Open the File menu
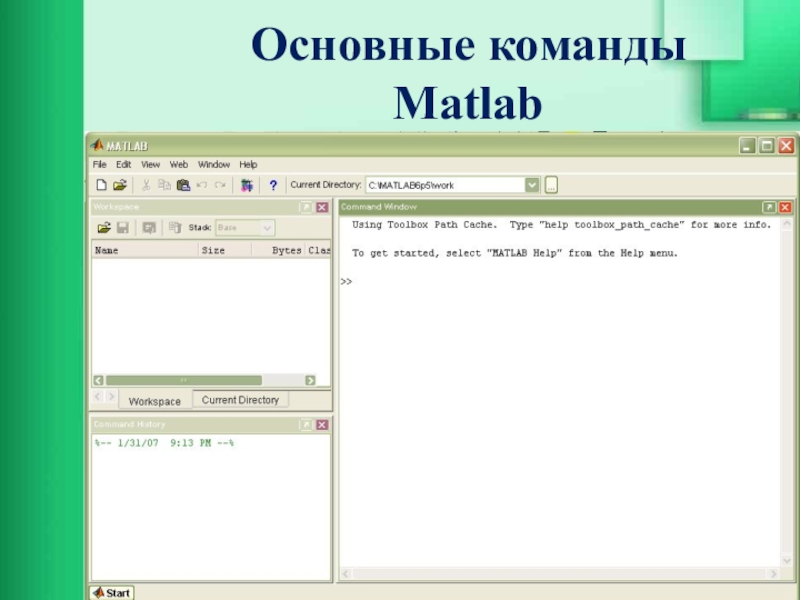Screen dimensions: 800x600 (99, 164)
